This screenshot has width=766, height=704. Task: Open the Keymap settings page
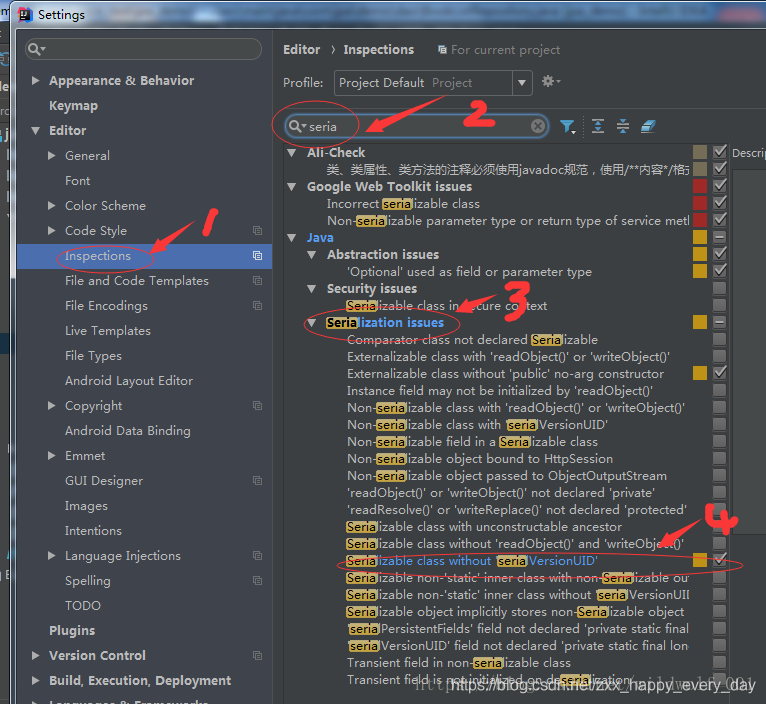[73, 106]
